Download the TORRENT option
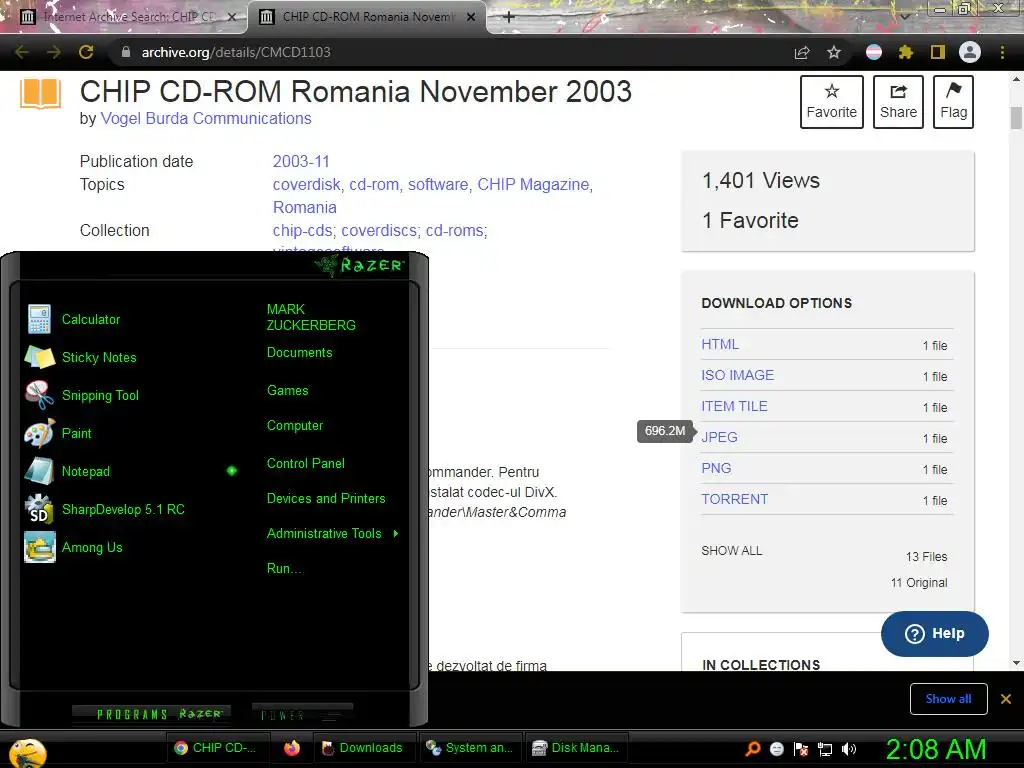 pyautogui.click(x=734, y=499)
